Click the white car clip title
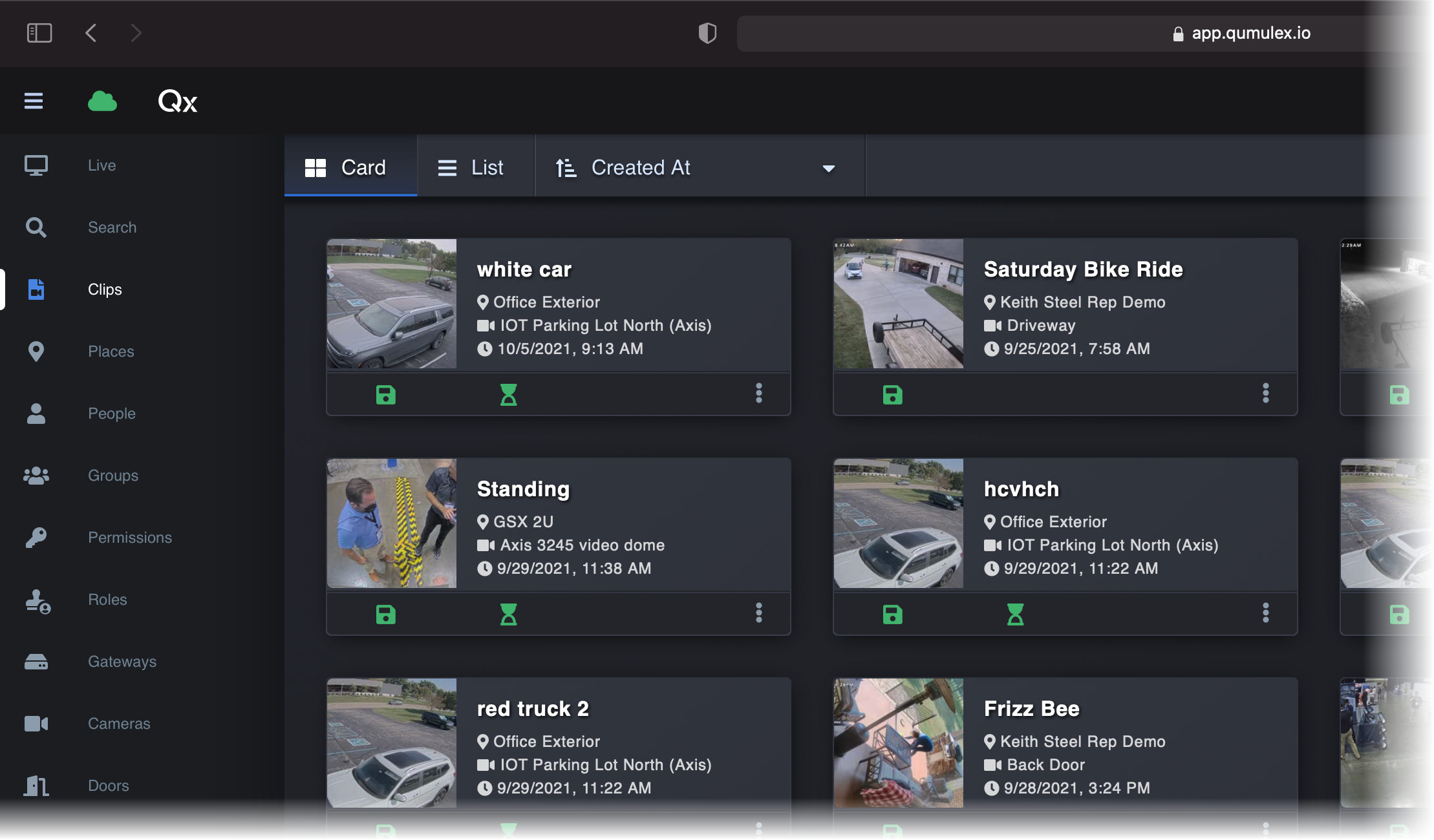The image size is (1434, 840). point(524,269)
